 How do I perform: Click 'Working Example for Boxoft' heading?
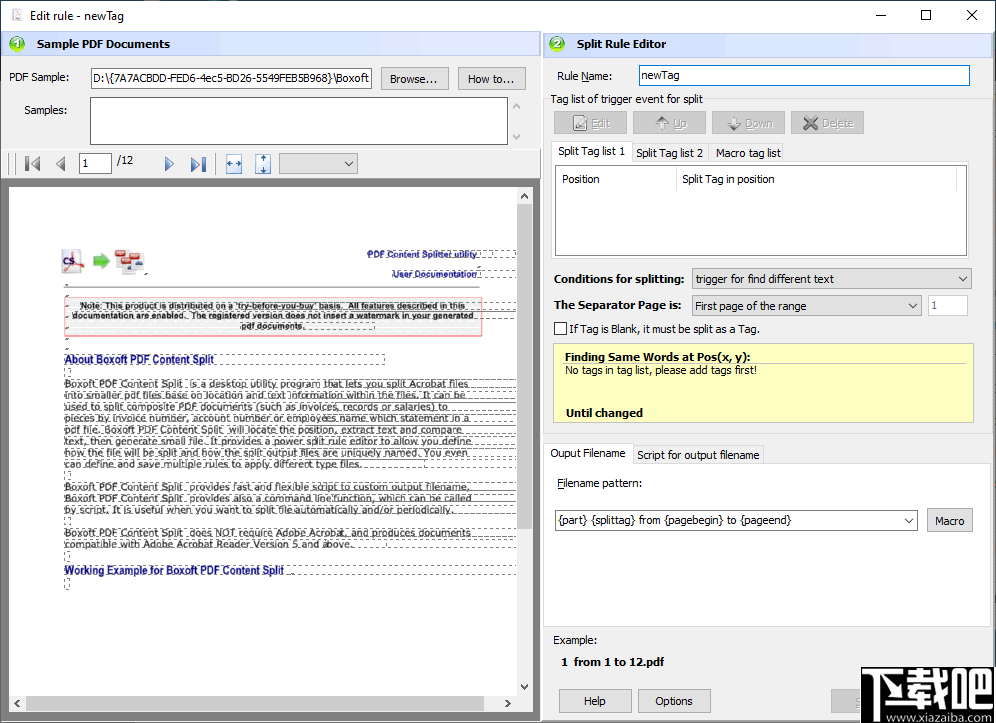tap(174, 570)
